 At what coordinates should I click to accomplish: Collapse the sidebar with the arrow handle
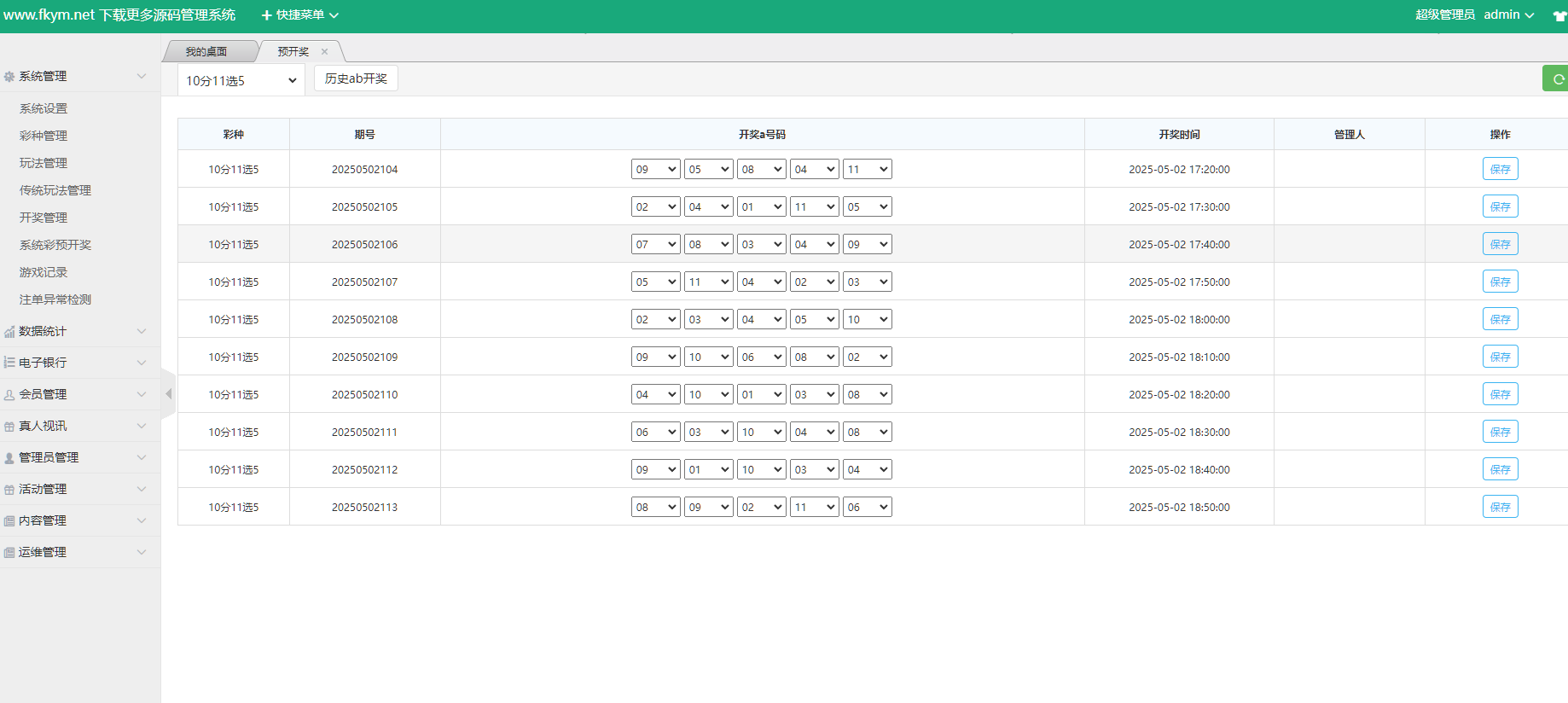(168, 394)
